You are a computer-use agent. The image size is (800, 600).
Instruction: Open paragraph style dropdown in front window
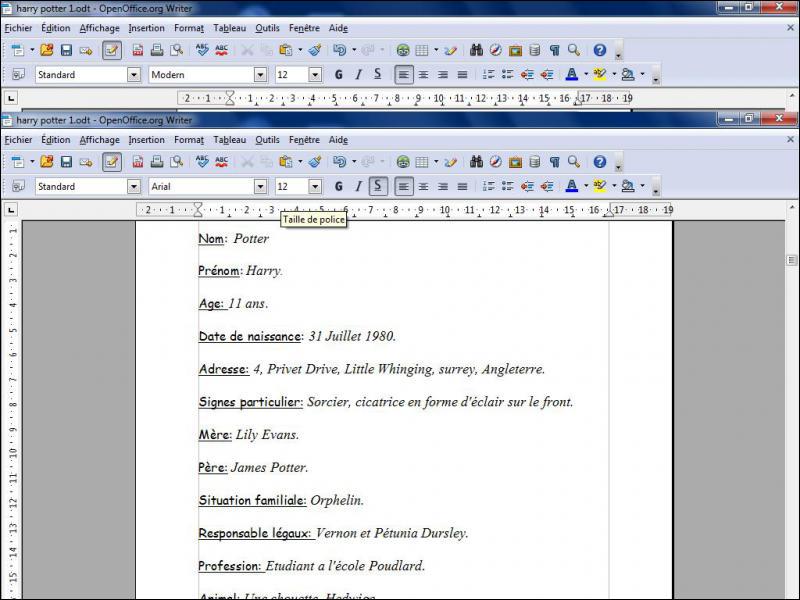[x=134, y=187]
